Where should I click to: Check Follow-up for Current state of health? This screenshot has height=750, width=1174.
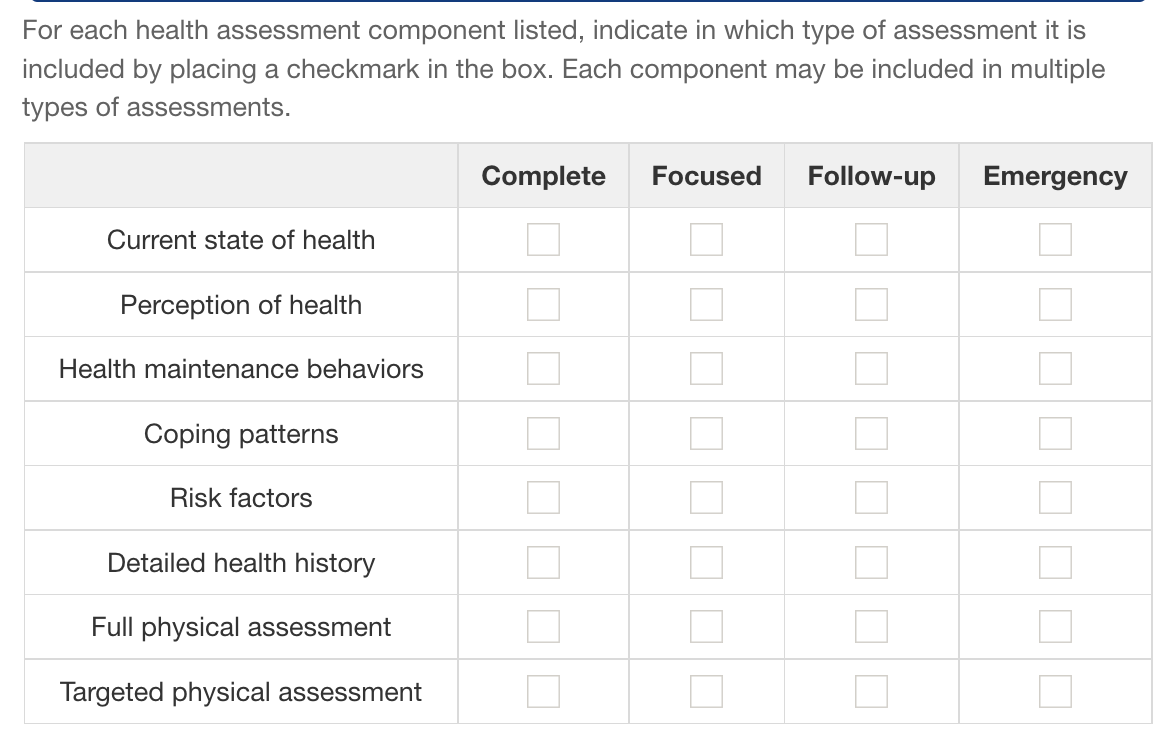(x=871, y=239)
